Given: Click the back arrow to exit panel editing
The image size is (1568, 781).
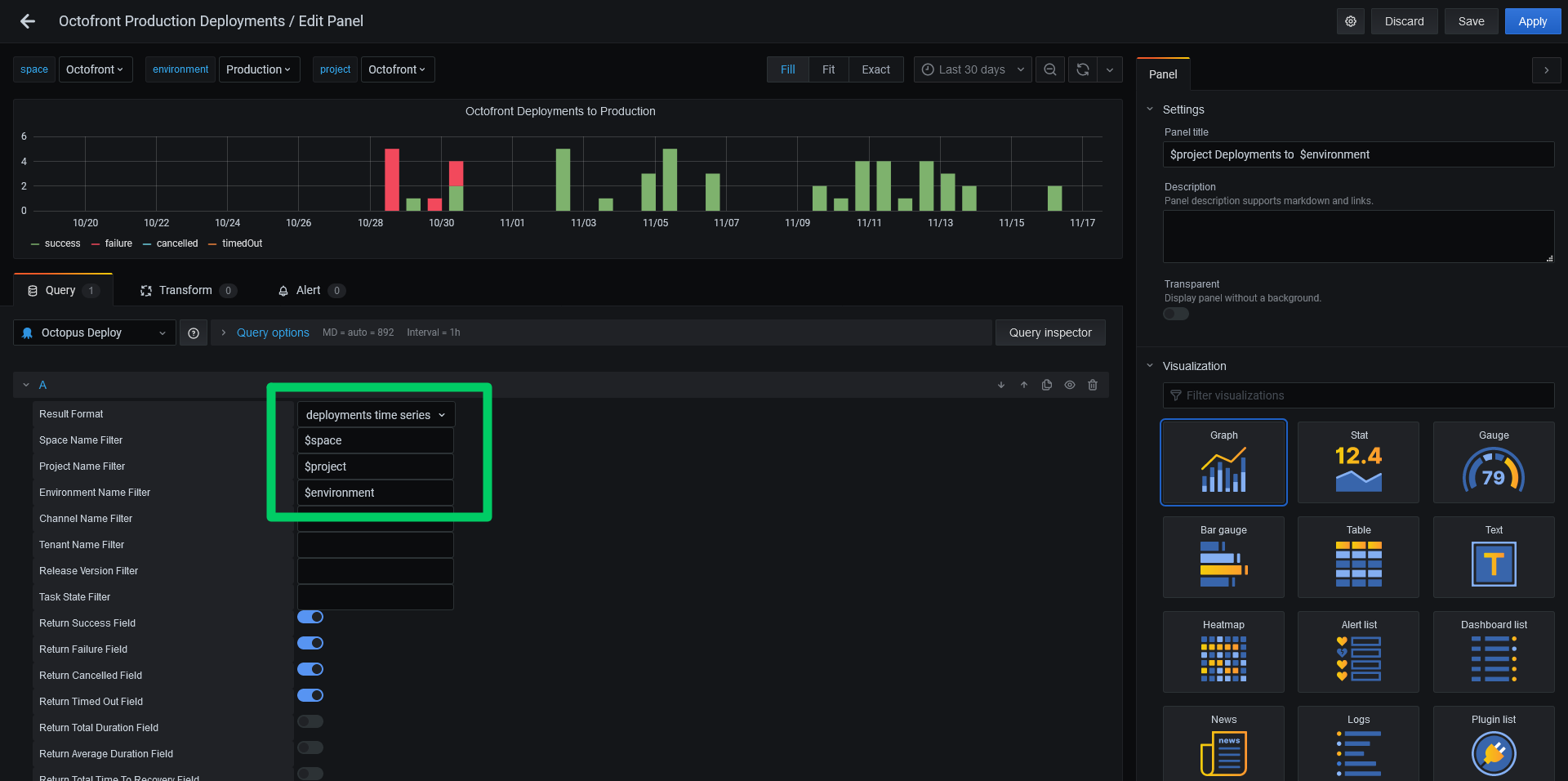Looking at the screenshot, I should [x=28, y=21].
